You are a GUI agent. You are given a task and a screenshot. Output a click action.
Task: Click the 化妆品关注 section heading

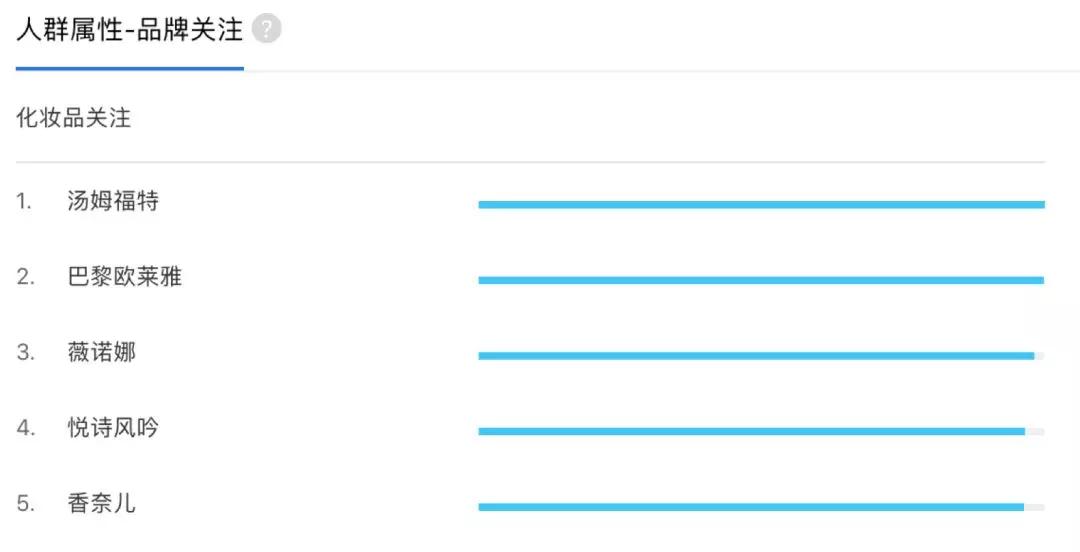tap(74, 118)
